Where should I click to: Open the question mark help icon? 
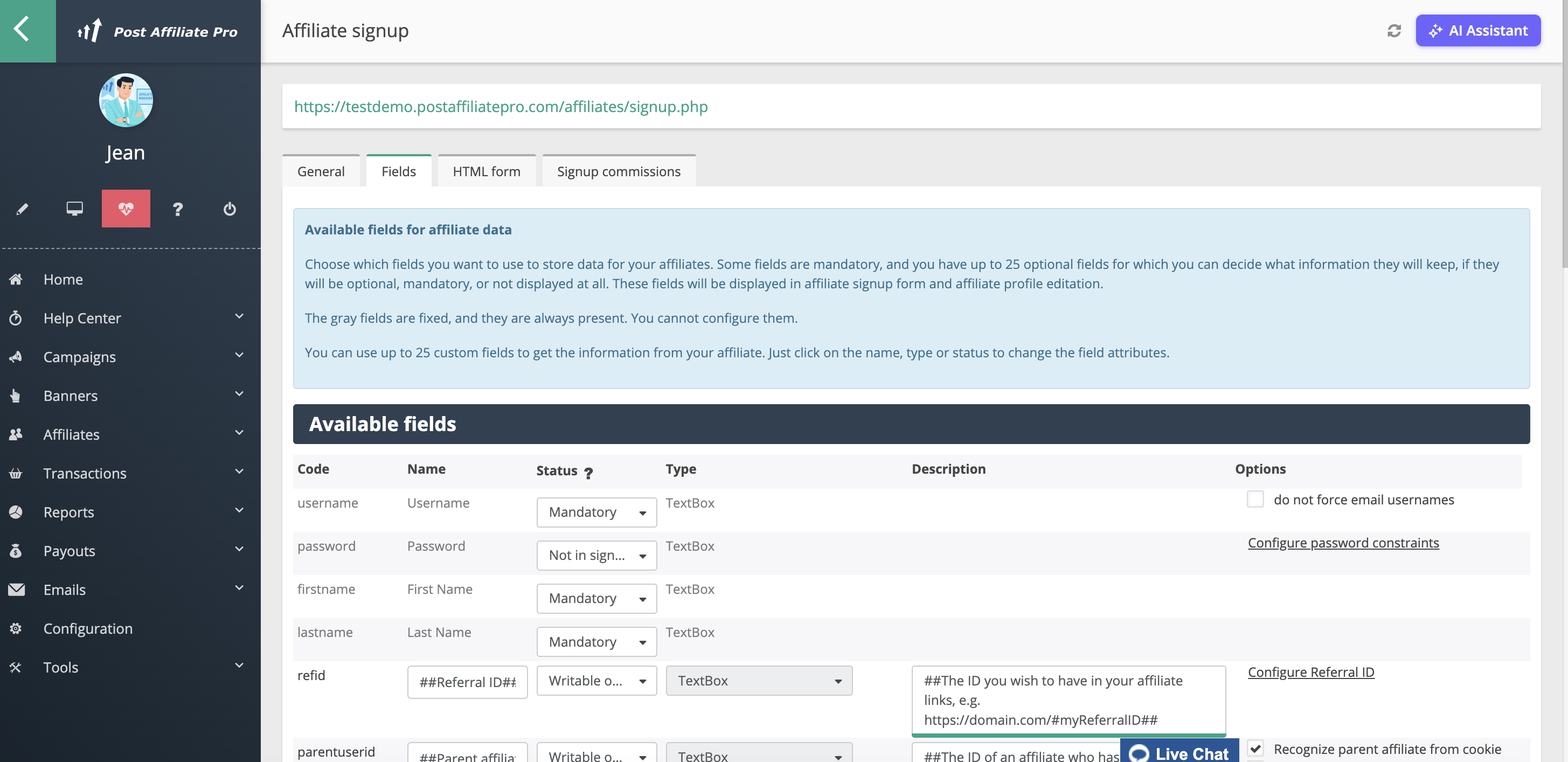pyautogui.click(x=178, y=209)
